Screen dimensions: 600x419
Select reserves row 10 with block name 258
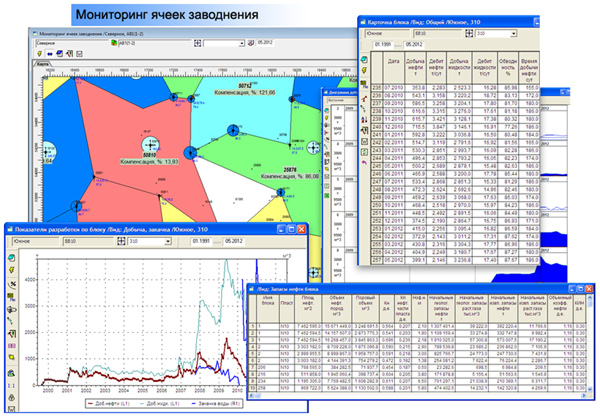[x=417, y=388]
